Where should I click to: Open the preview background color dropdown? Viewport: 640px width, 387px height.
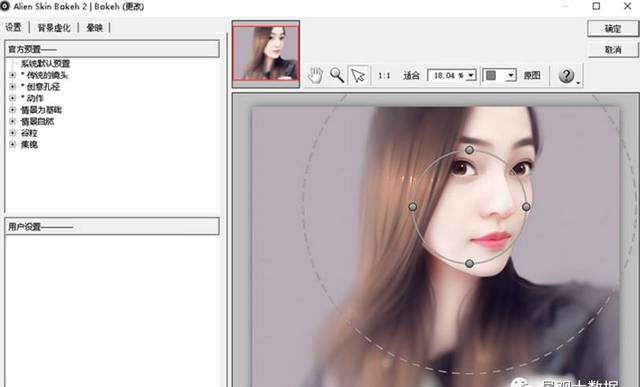(511, 76)
